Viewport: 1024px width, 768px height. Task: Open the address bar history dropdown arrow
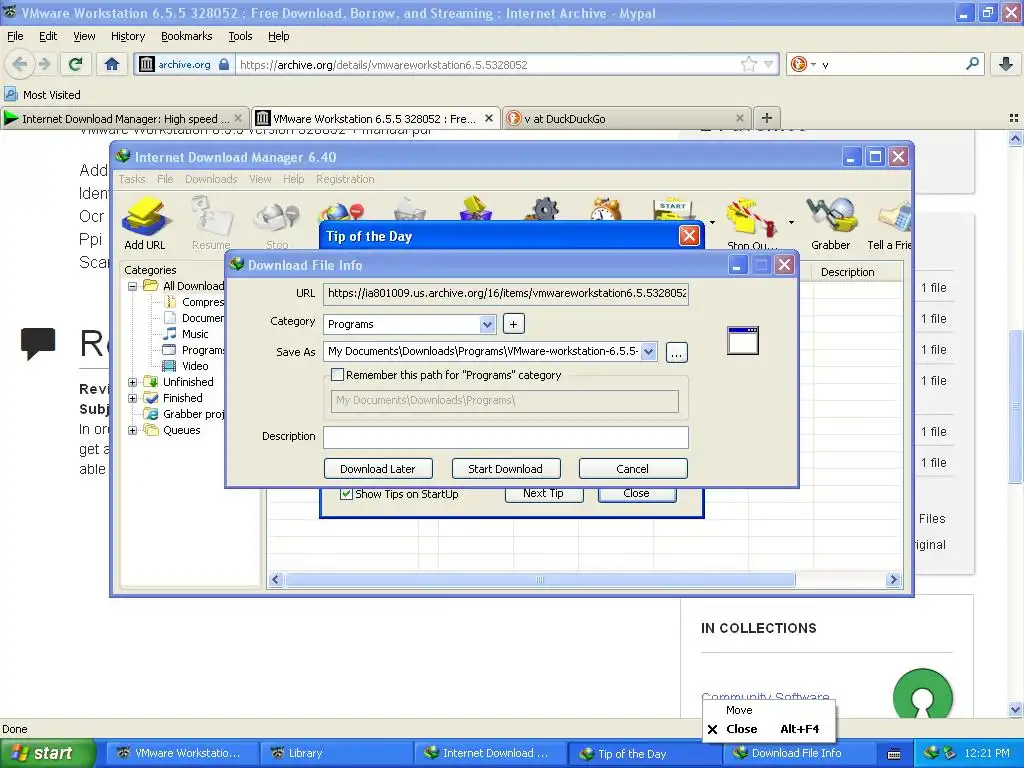coord(769,64)
